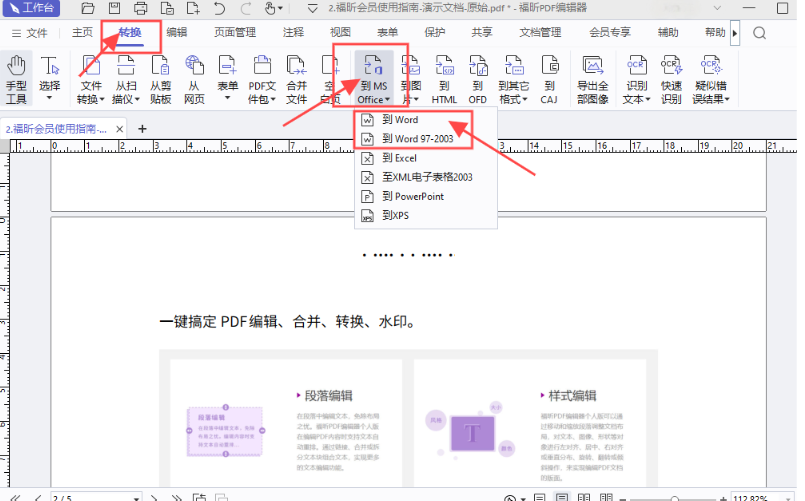This screenshot has width=805, height=501.
Task: Switch to the 主页 home tab
Action: (x=82, y=32)
